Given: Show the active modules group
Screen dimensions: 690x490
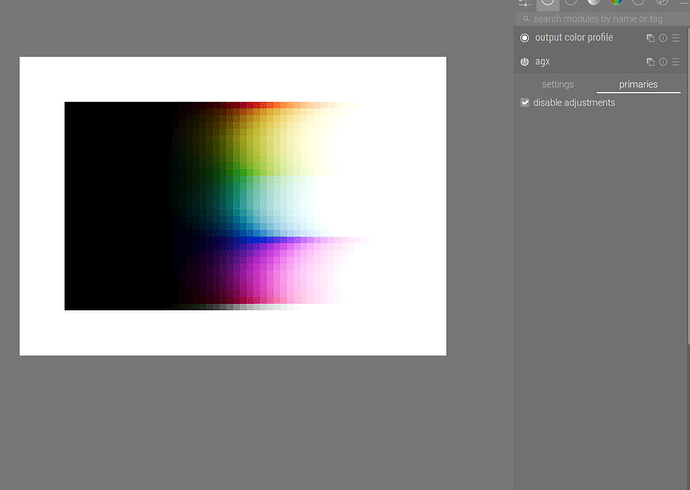Looking at the screenshot, I should tap(547, 3).
